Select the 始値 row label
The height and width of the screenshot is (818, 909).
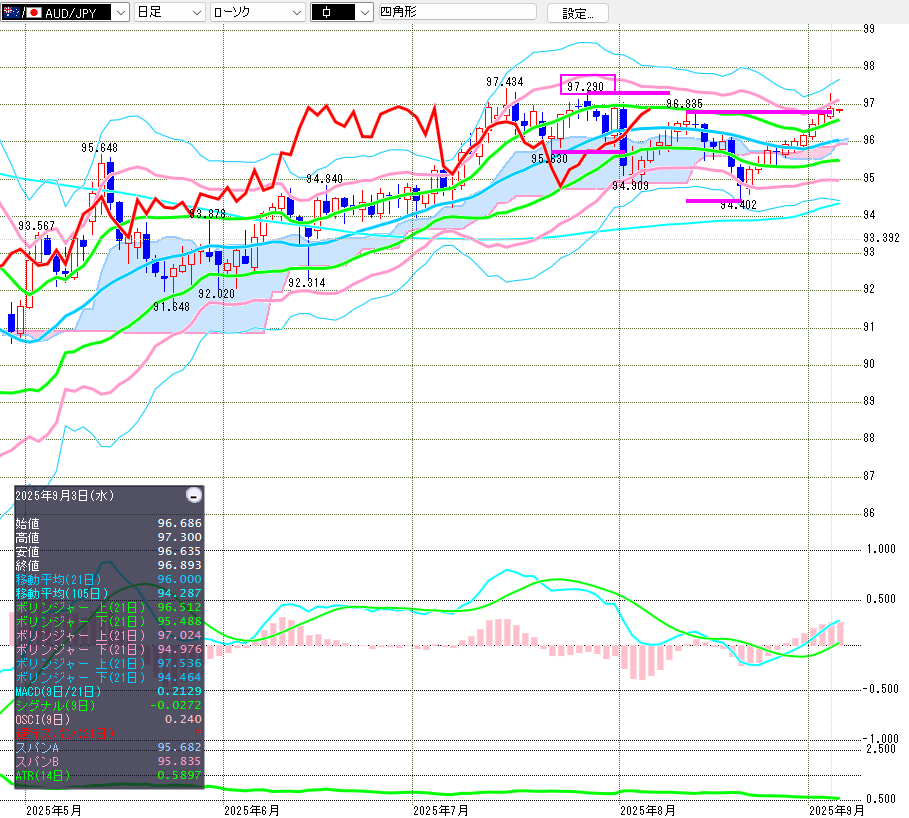pyautogui.click(x=27, y=523)
